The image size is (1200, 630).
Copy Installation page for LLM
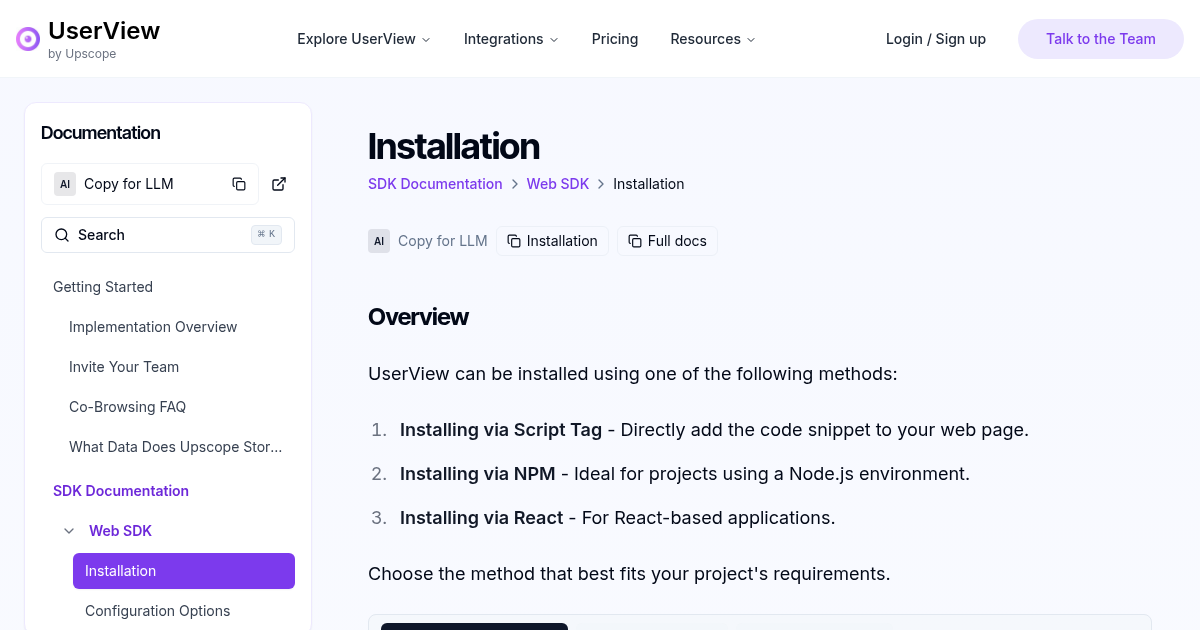552,241
